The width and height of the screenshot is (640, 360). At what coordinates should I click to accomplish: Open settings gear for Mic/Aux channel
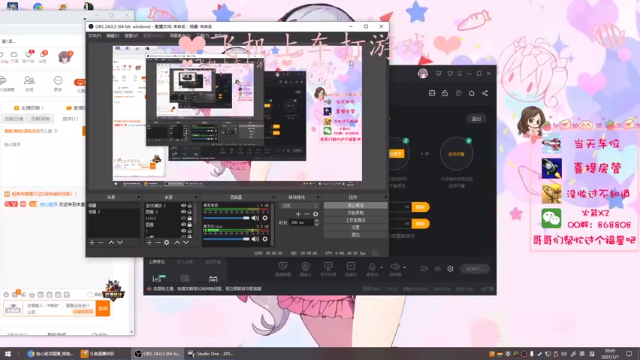point(265,239)
